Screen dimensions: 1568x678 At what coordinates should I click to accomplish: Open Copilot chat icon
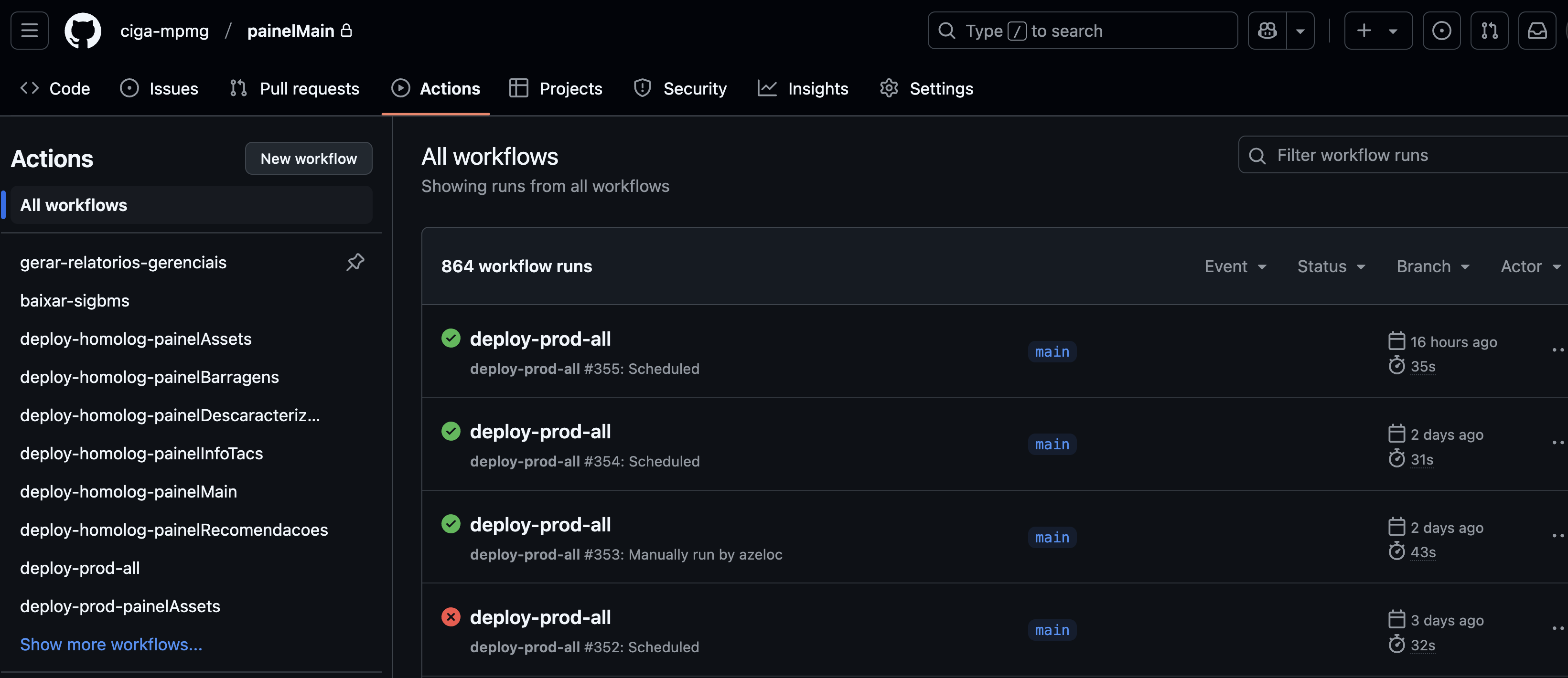(x=1267, y=31)
